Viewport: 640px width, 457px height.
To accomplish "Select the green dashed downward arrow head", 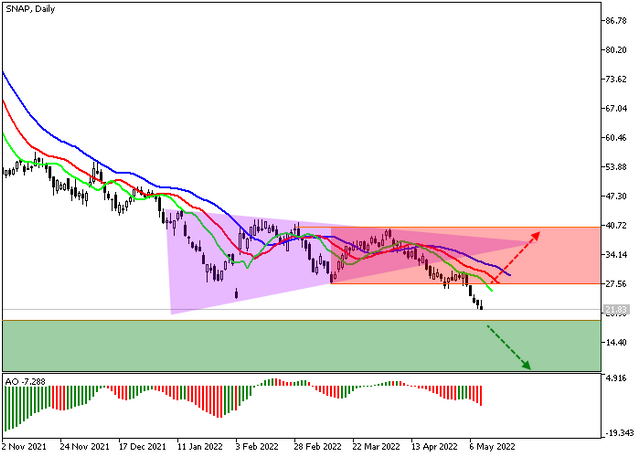I will click(526, 365).
